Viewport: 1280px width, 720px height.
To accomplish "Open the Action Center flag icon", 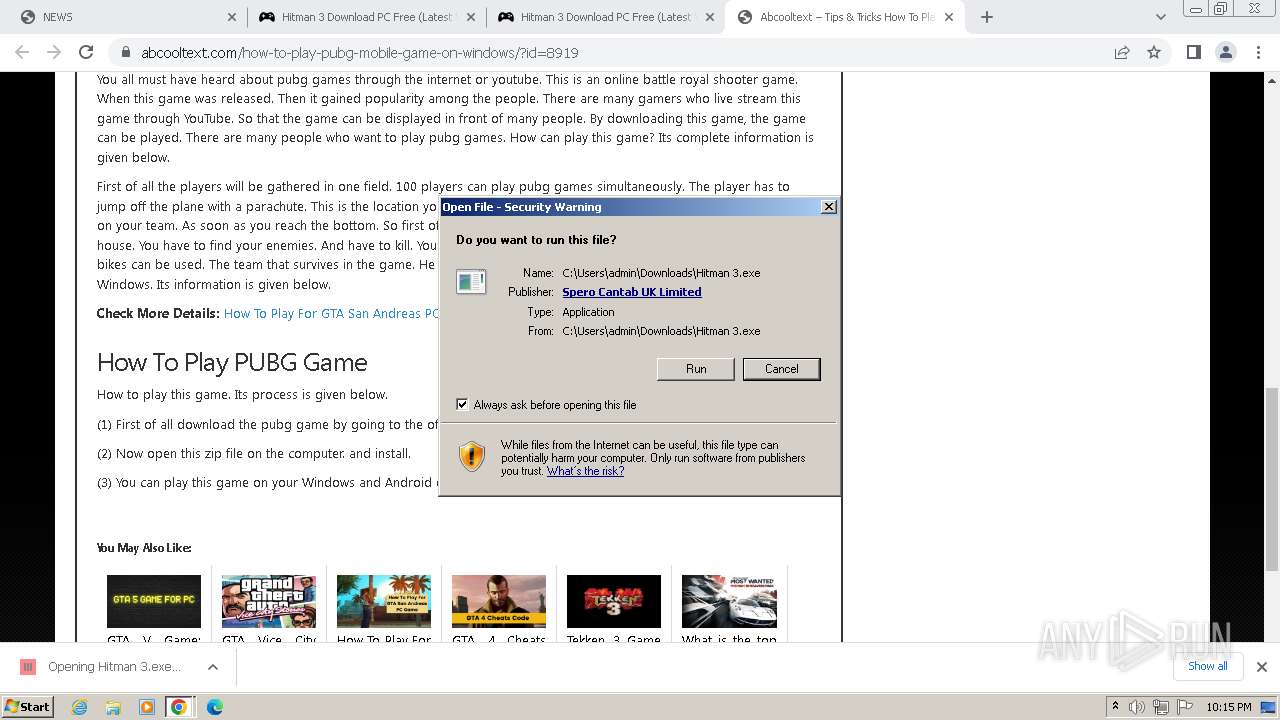I will pyautogui.click(x=1185, y=707).
